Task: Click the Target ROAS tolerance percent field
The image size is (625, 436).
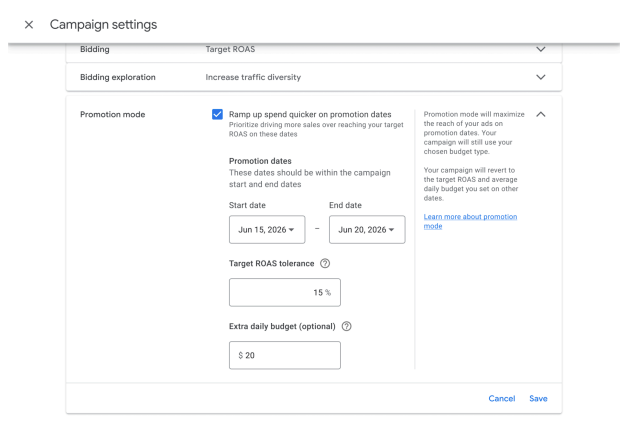Action: (x=285, y=293)
